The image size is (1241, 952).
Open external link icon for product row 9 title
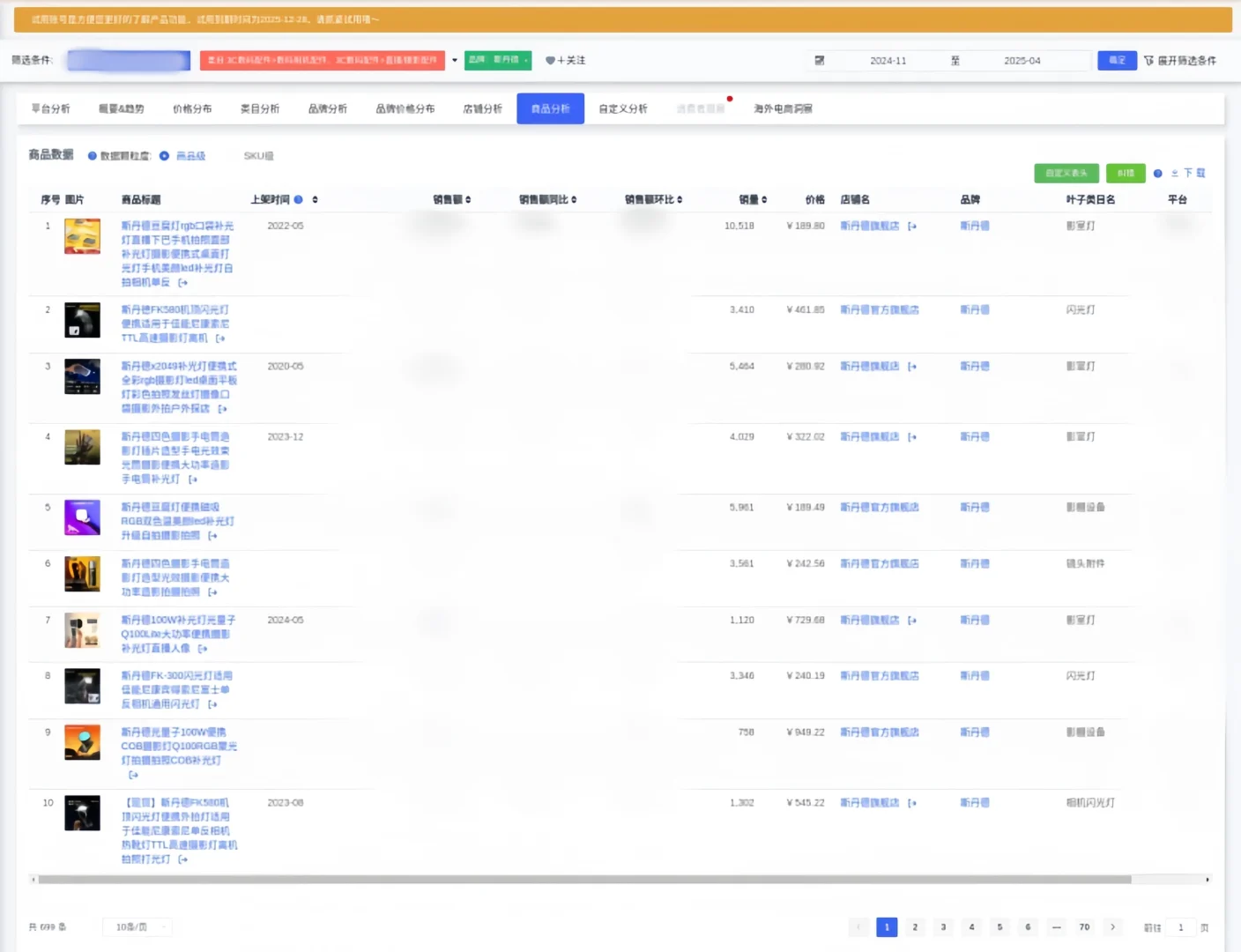tap(134, 775)
